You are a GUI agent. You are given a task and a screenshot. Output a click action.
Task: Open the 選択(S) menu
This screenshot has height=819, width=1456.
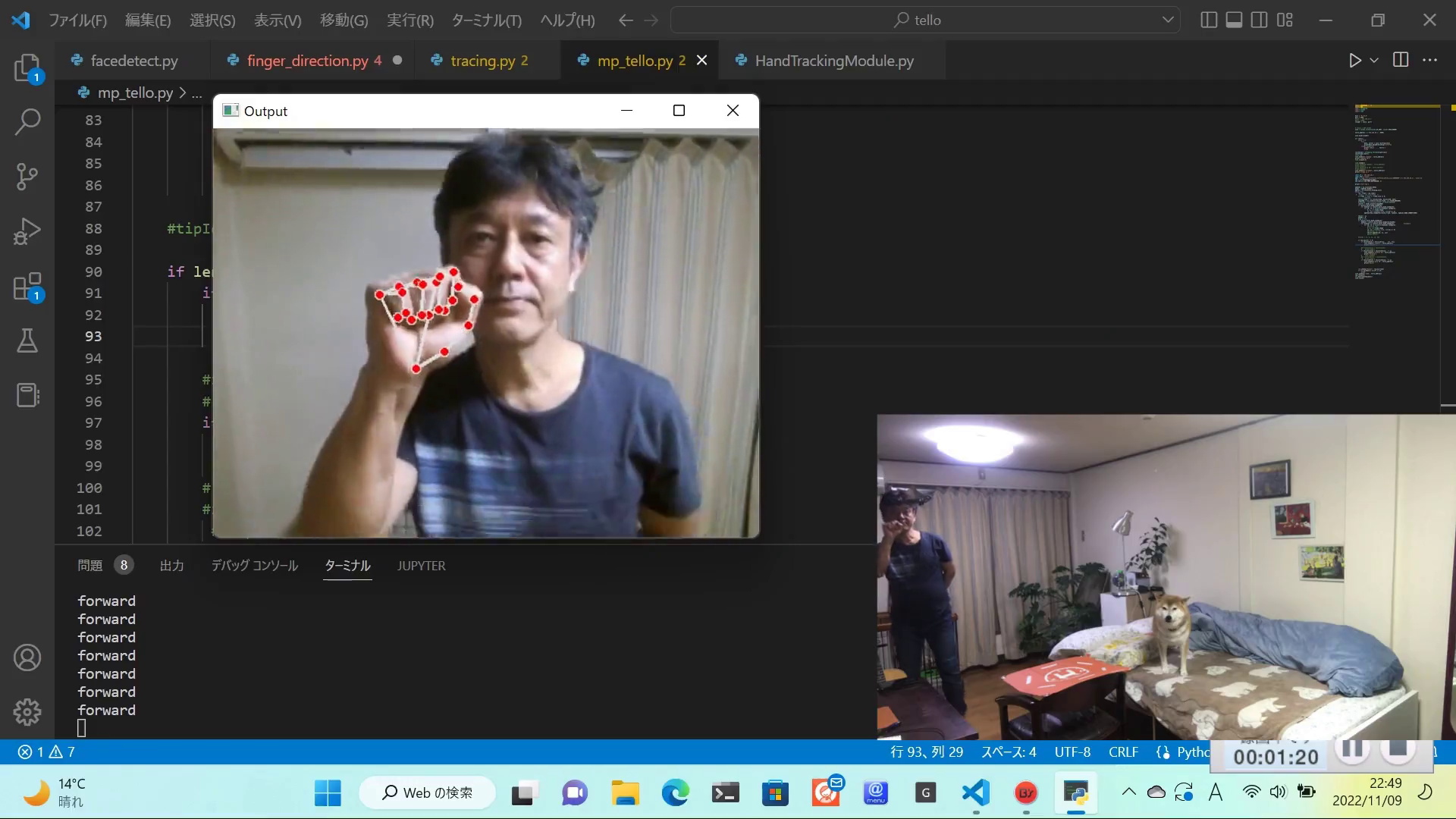[x=212, y=20]
